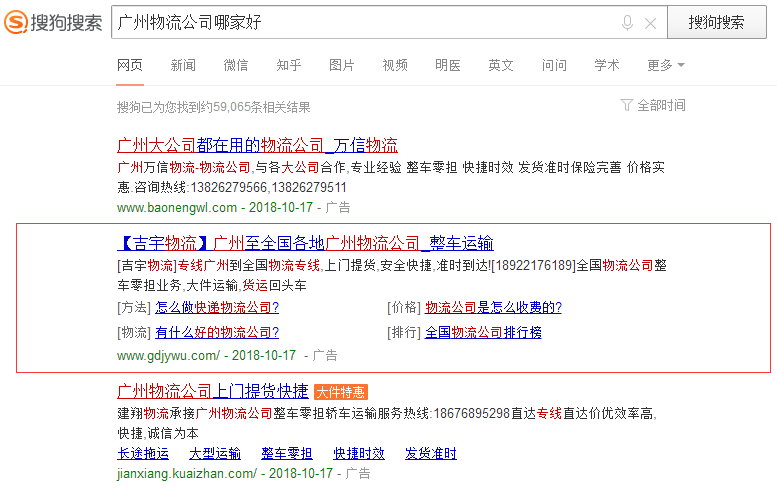This screenshot has width=777, height=489.
Task: Select the 学术 tab
Action: [607, 65]
